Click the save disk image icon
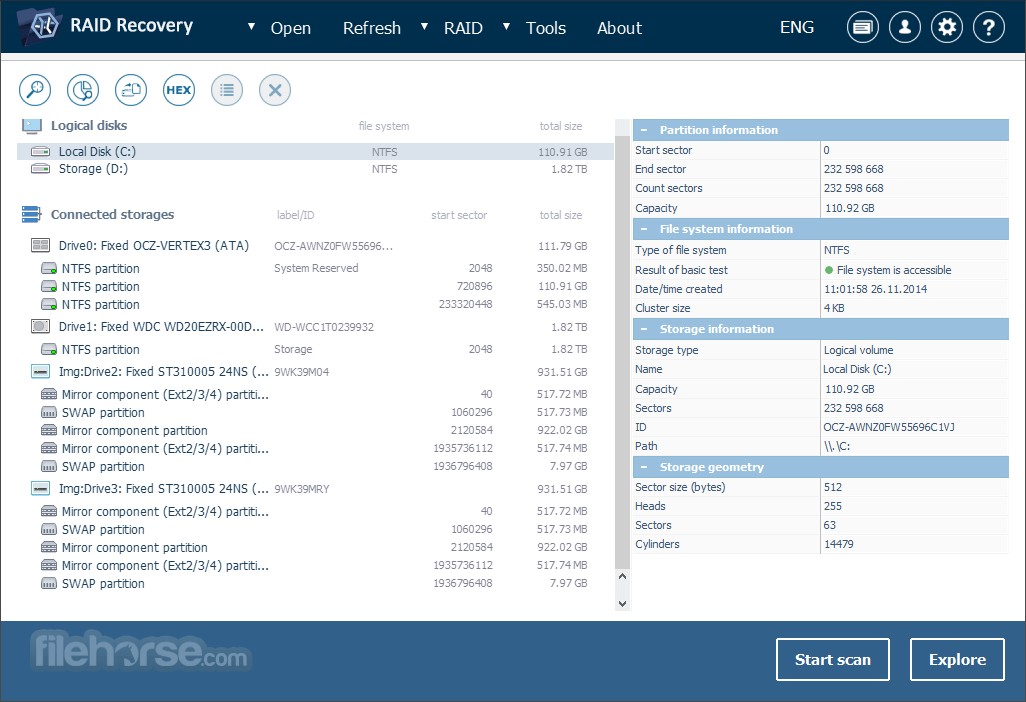The height and width of the screenshot is (702, 1026). (x=131, y=90)
